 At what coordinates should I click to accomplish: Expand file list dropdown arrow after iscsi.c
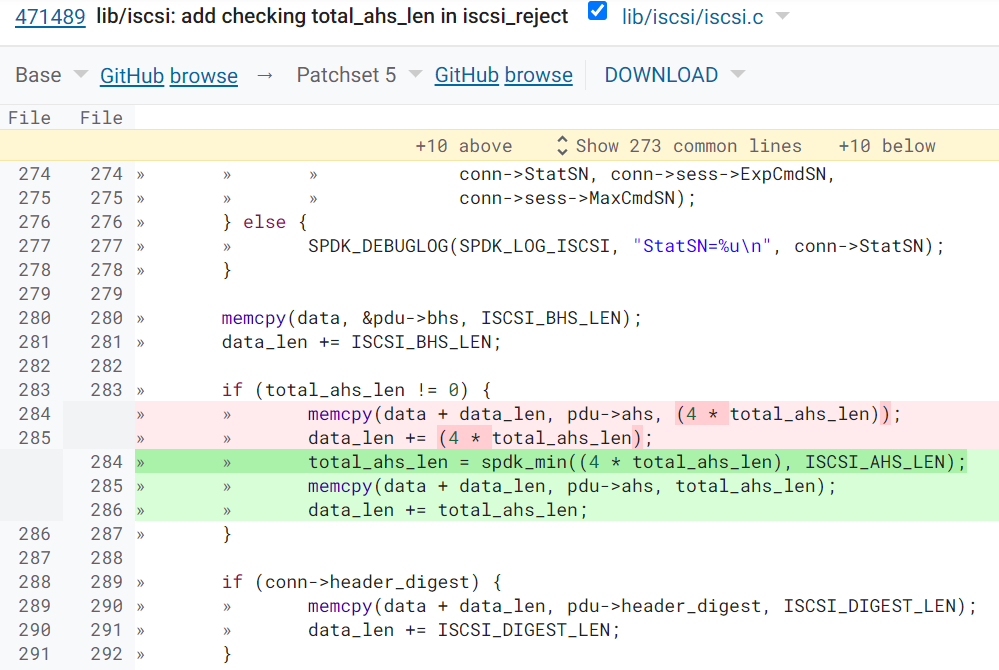pyautogui.click(x=783, y=16)
